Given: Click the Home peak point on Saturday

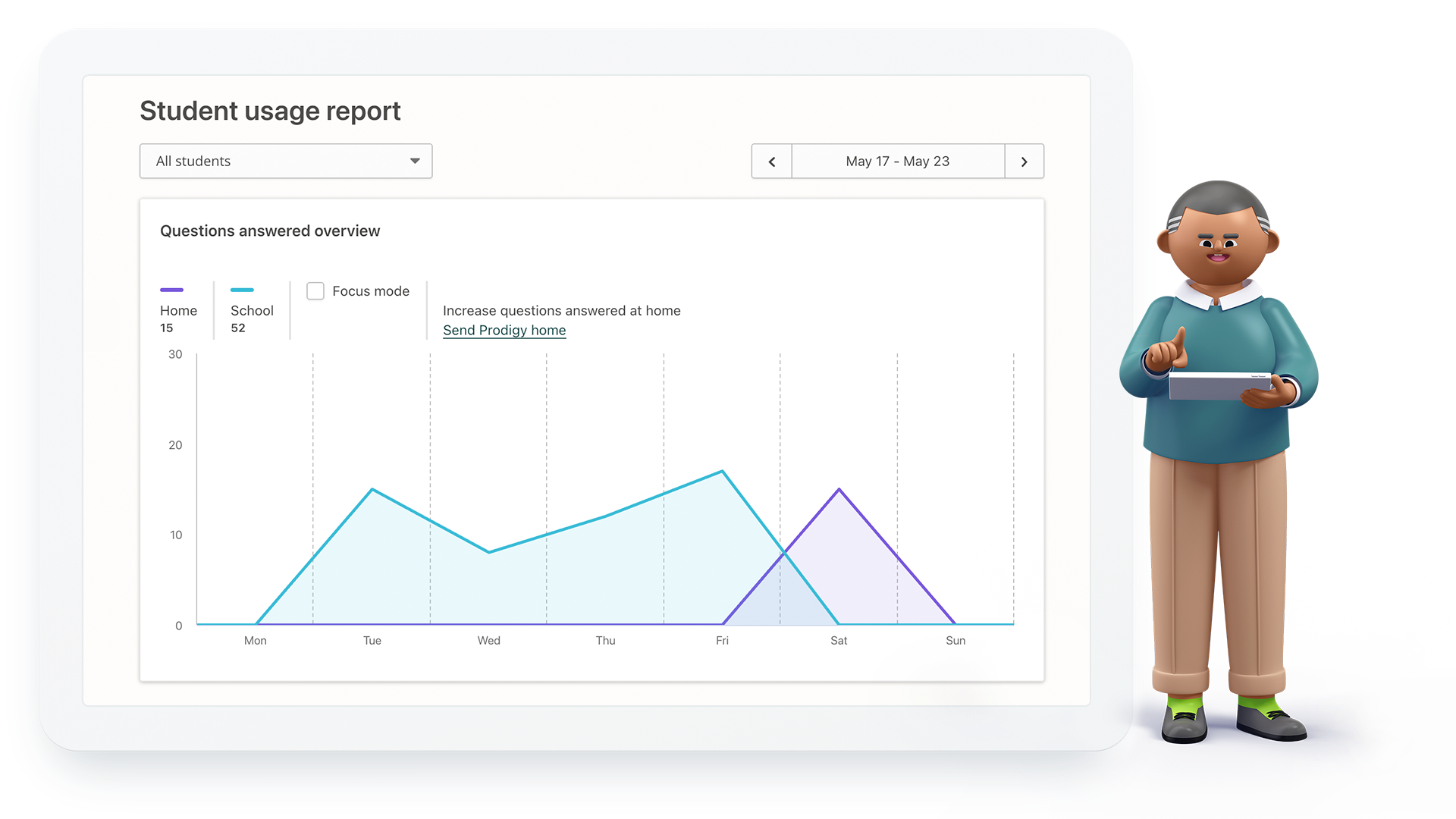Looking at the screenshot, I should pos(839,490).
